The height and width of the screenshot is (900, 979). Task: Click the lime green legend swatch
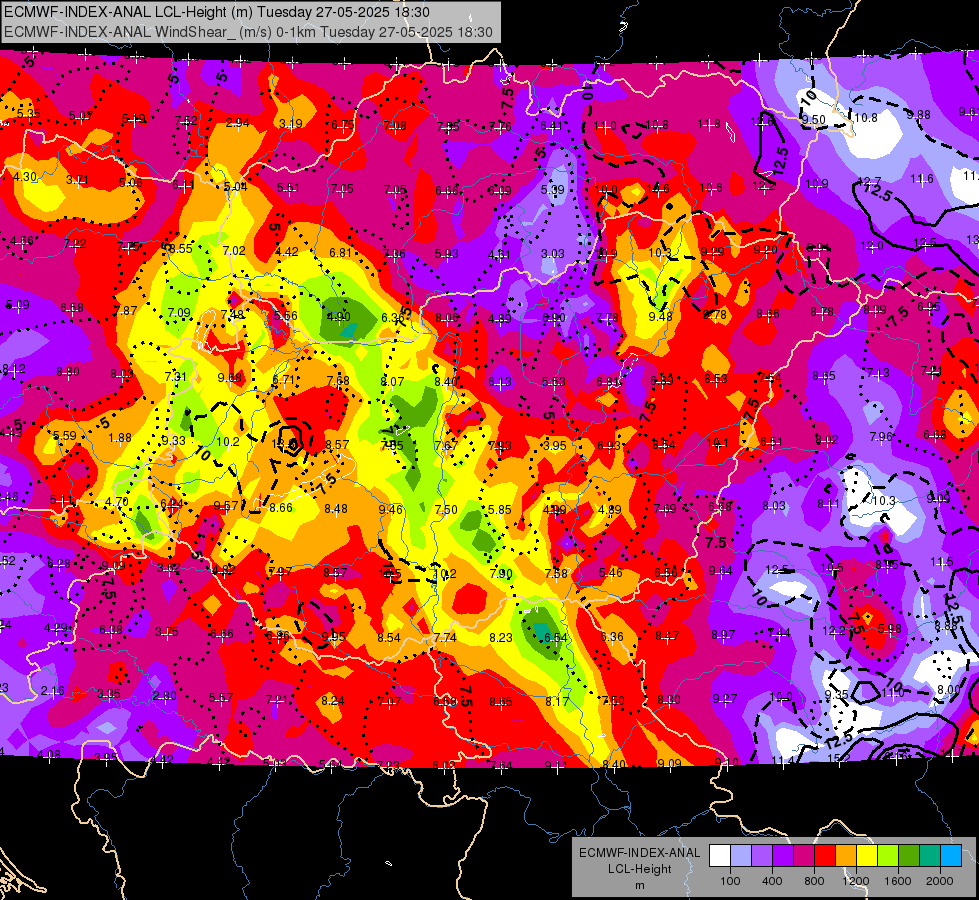coord(888,856)
